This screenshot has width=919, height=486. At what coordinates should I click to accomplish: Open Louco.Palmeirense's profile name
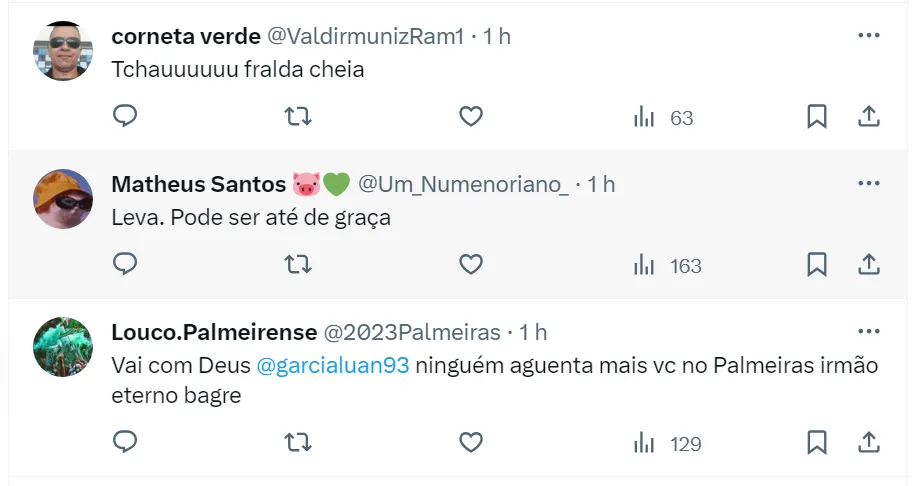pos(214,332)
